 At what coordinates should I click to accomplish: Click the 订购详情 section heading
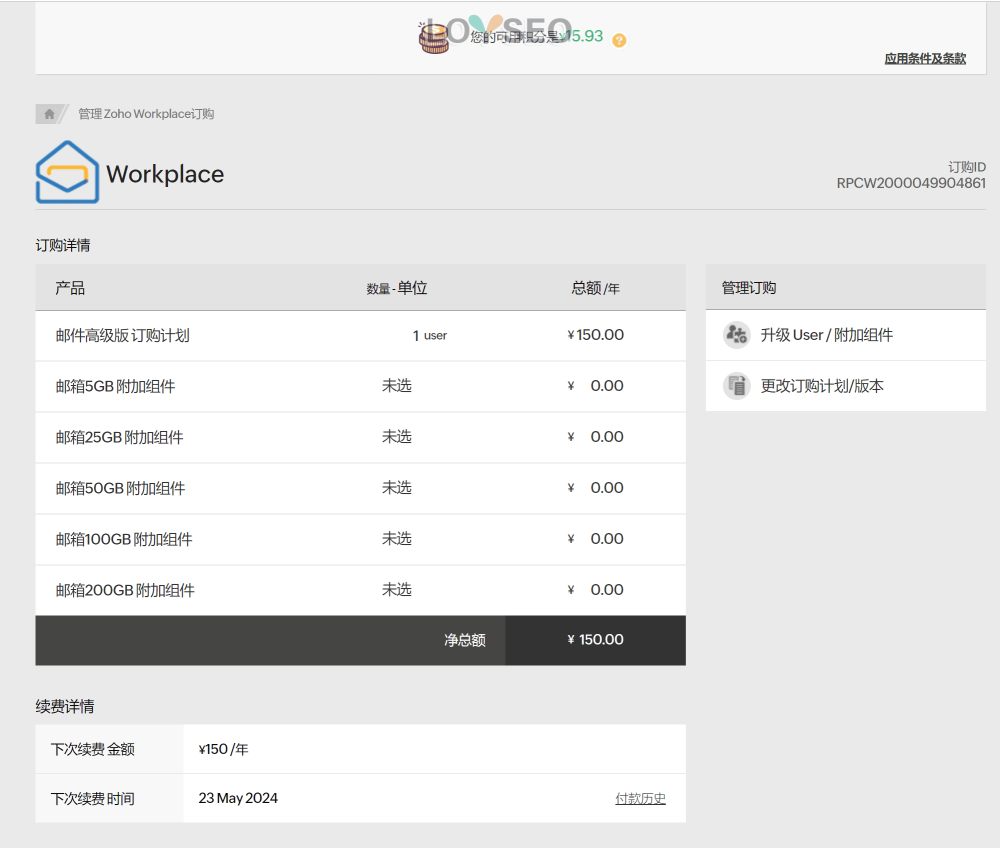tap(62, 245)
